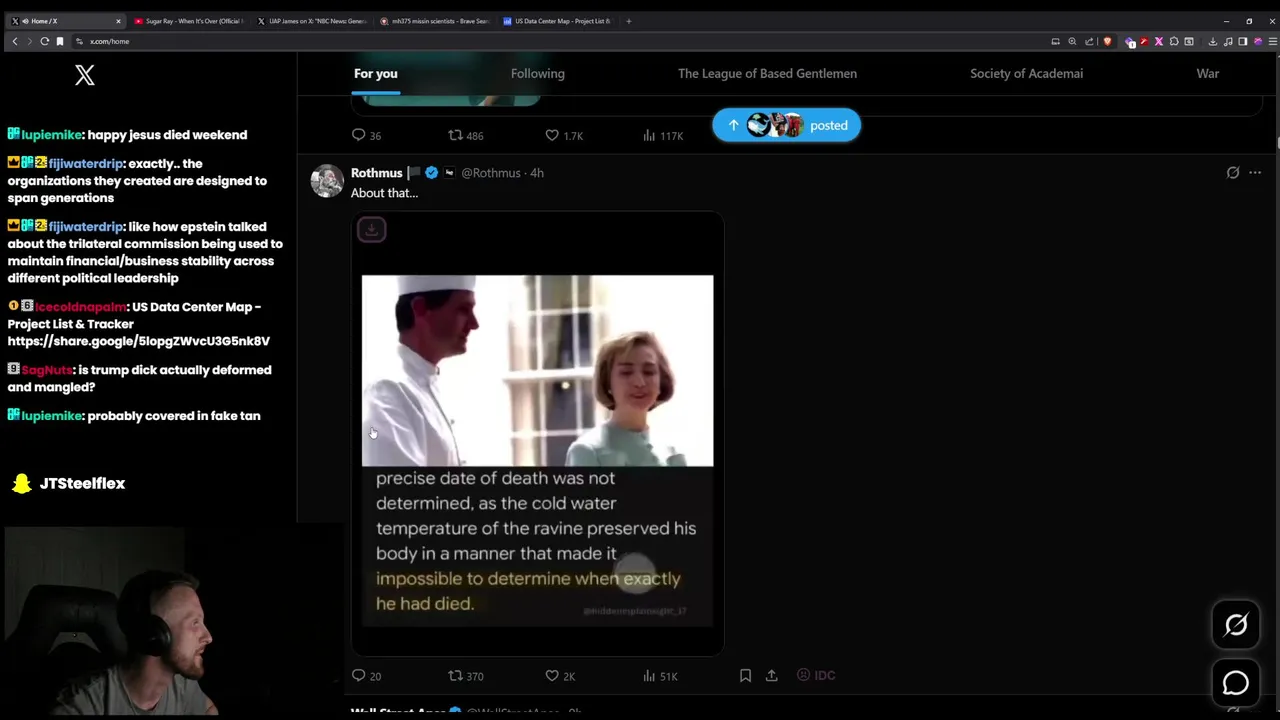Bookmark the Rothmus post
Image resolution: width=1280 pixels, height=720 pixels.
click(x=745, y=676)
